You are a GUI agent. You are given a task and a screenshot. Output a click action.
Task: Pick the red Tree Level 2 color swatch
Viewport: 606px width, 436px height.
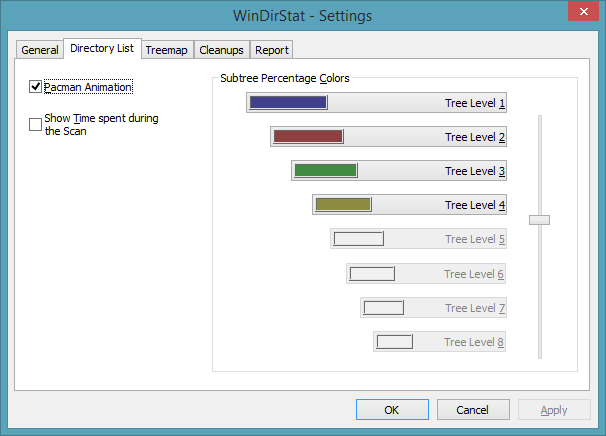click(308, 137)
